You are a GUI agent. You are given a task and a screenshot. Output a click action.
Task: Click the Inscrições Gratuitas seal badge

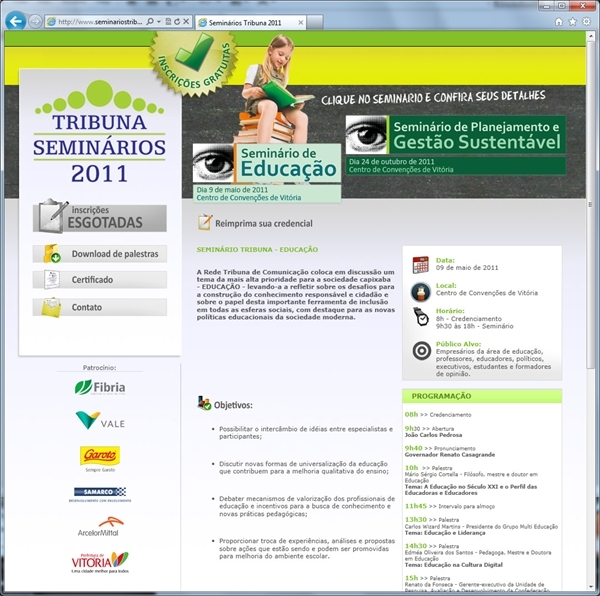(193, 62)
